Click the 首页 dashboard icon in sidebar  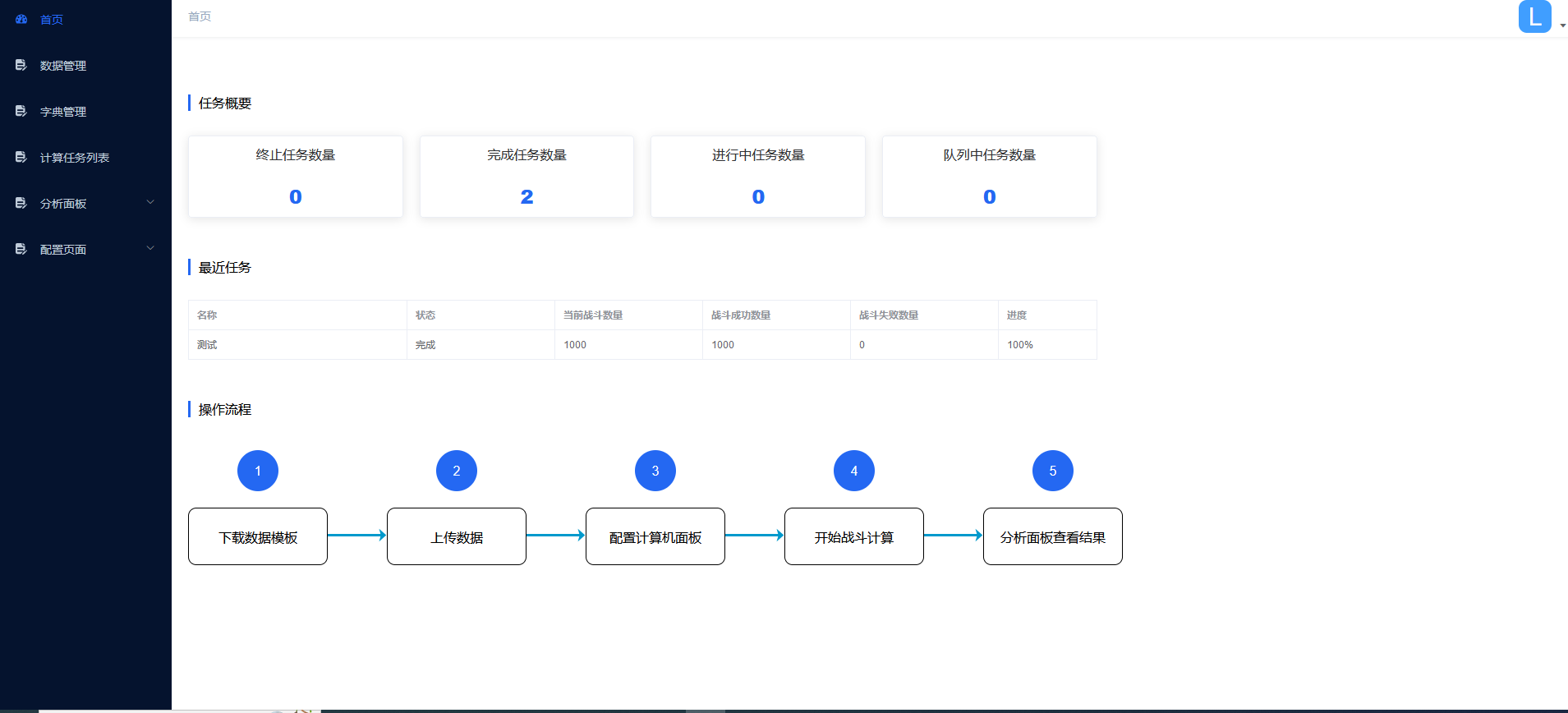21,19
